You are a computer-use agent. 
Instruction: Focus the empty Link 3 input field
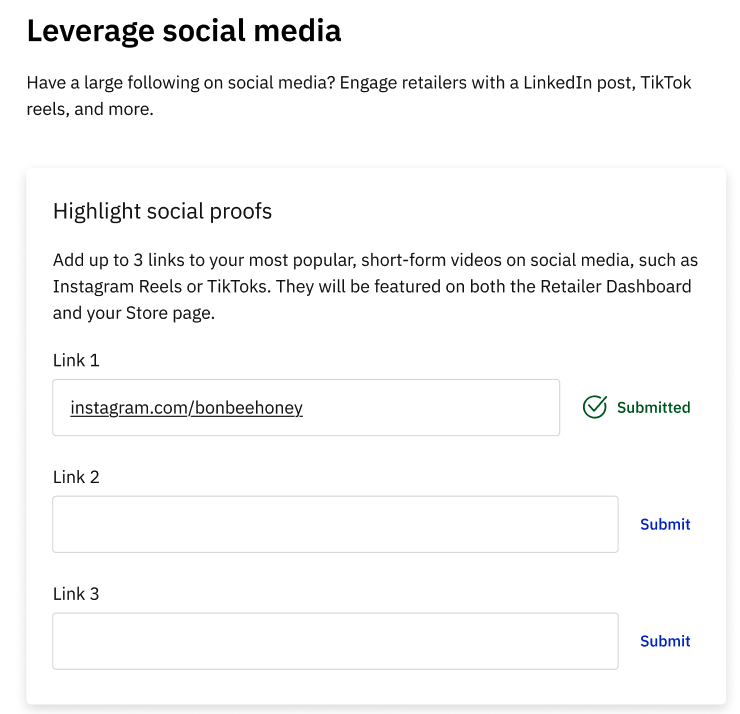(x=335, y=641)
